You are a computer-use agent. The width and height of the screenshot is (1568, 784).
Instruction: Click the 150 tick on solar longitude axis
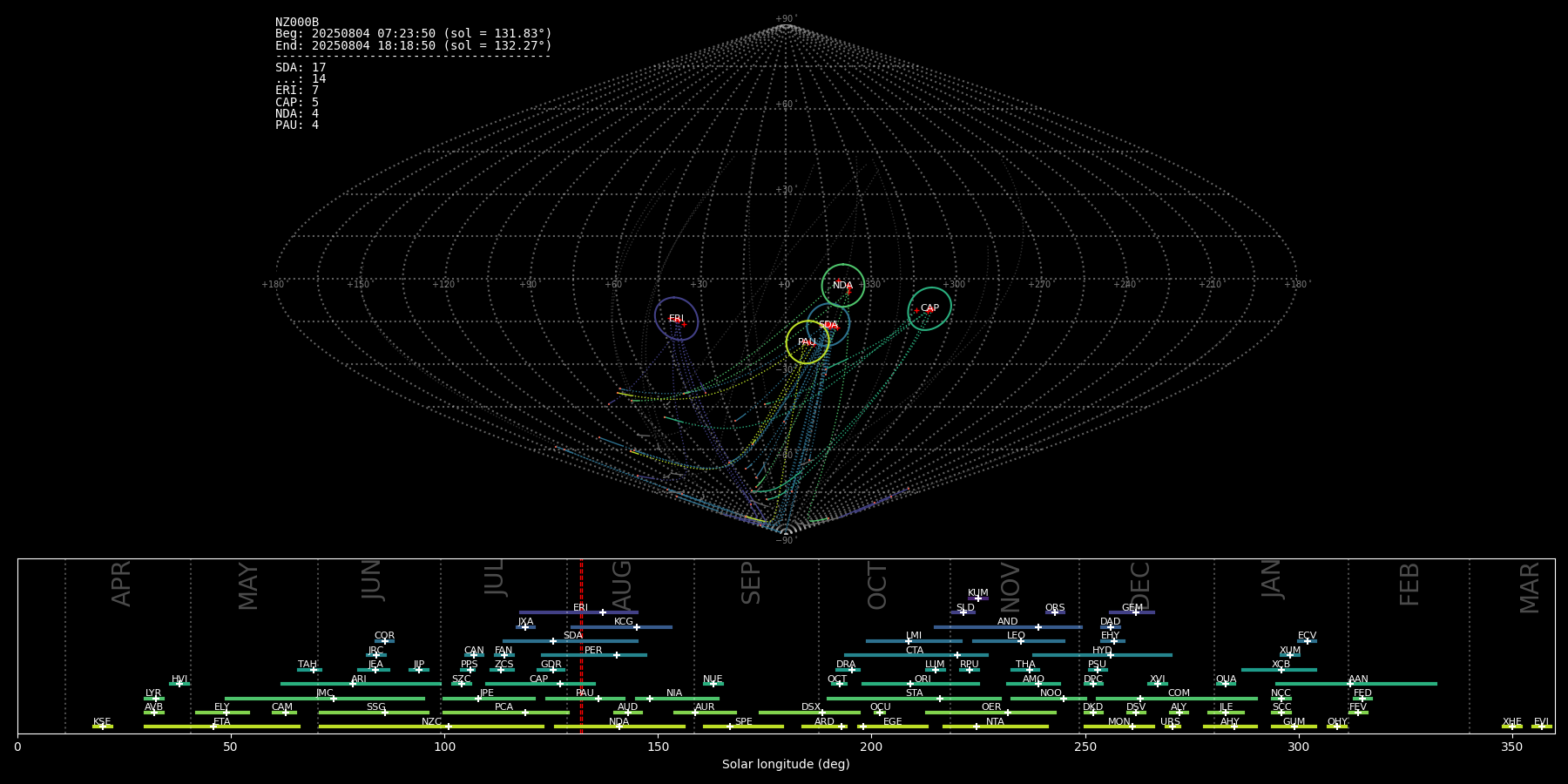point(658,747)
